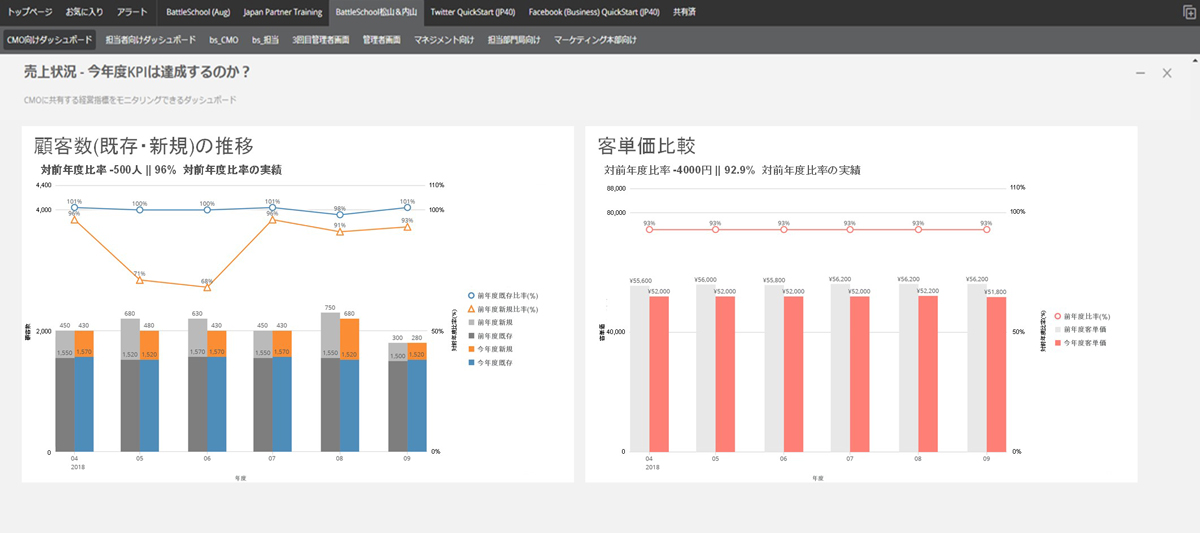Switch to Twitter QuickStart (JP40) tab
This screenshot has height=533, width=1200.
point(474,13)
